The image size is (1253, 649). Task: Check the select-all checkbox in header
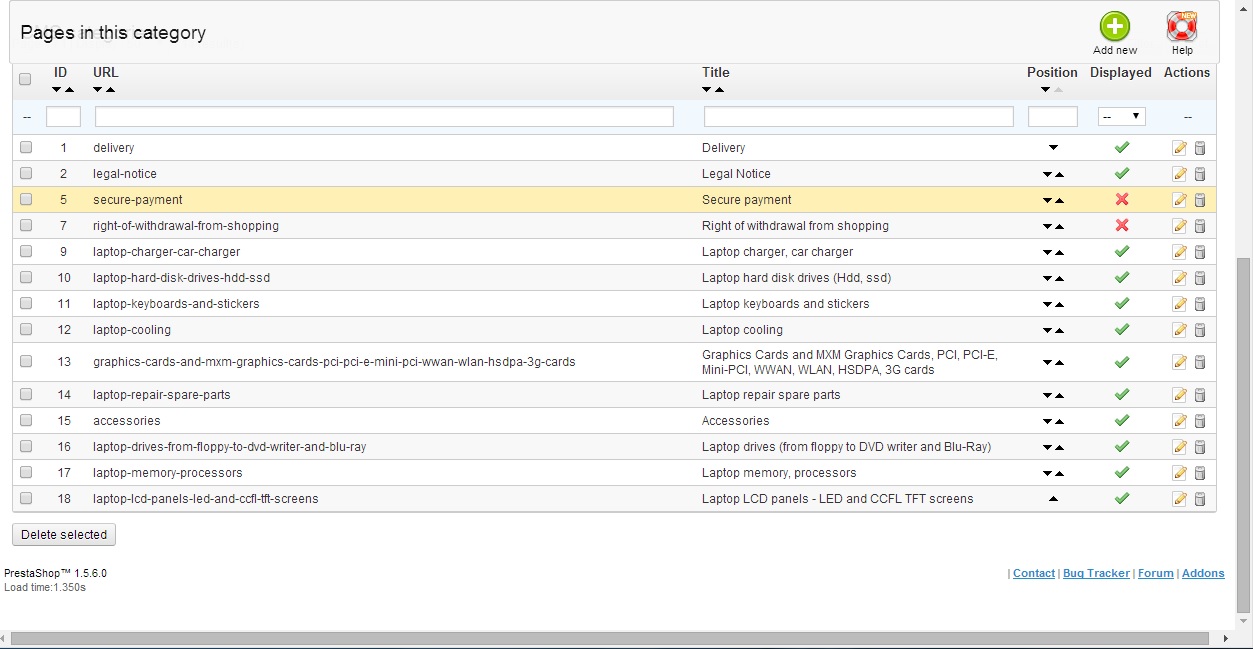[26, 79]
